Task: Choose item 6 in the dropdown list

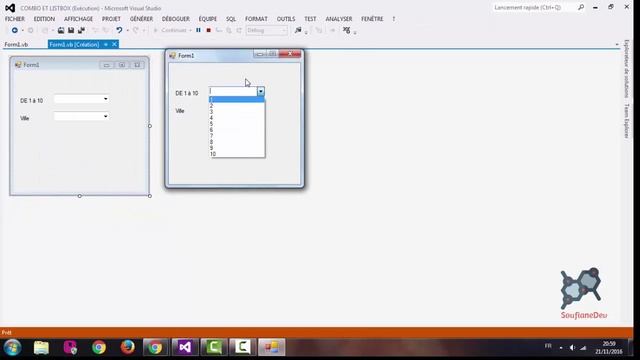Action: pos(237,130)
